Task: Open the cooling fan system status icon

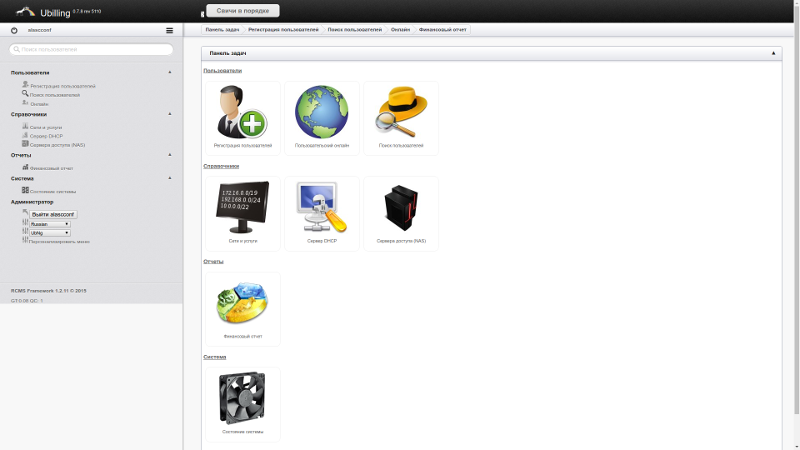Action: (242, 398)
